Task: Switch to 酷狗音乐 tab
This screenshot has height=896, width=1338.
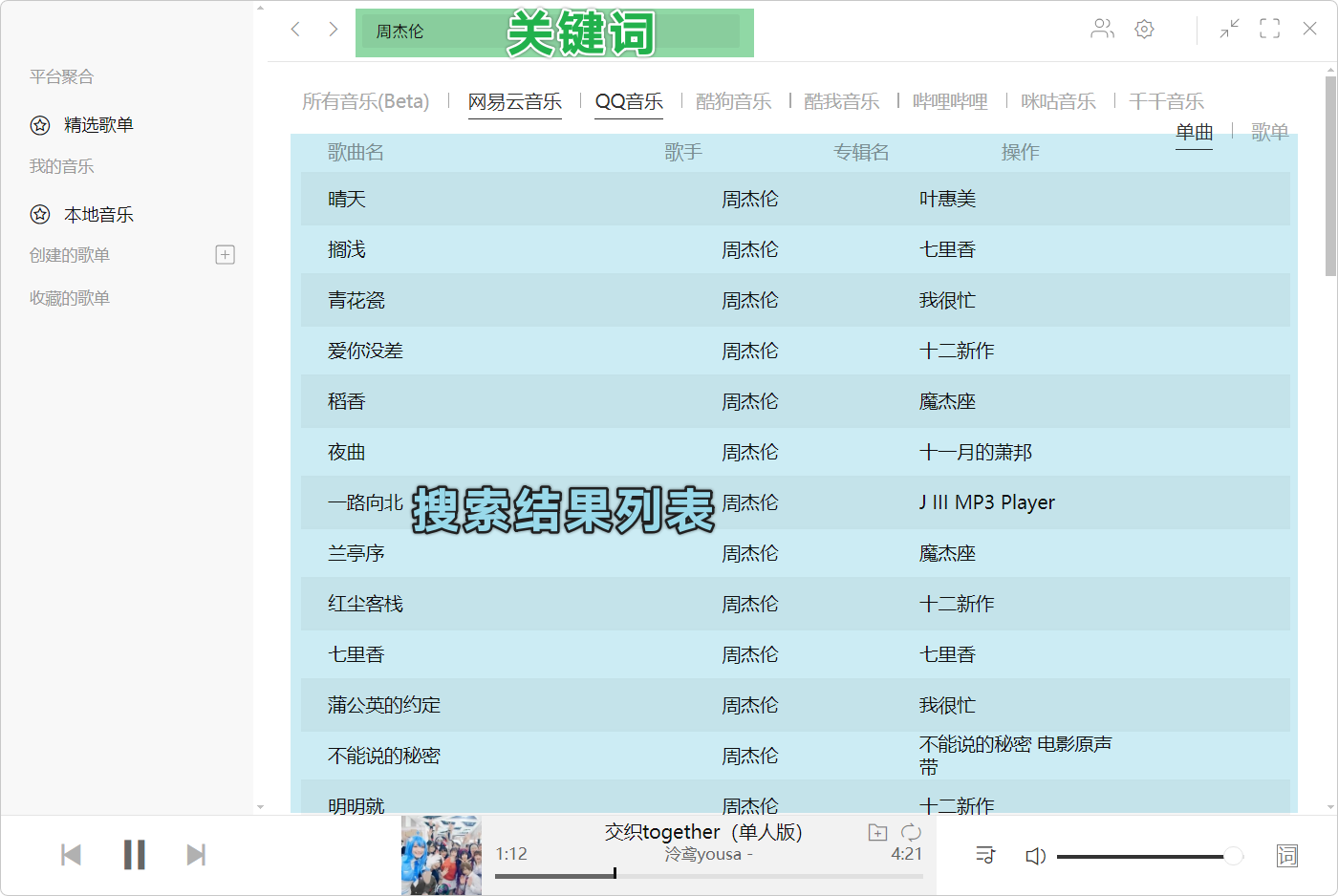Action: click(733, 101)
